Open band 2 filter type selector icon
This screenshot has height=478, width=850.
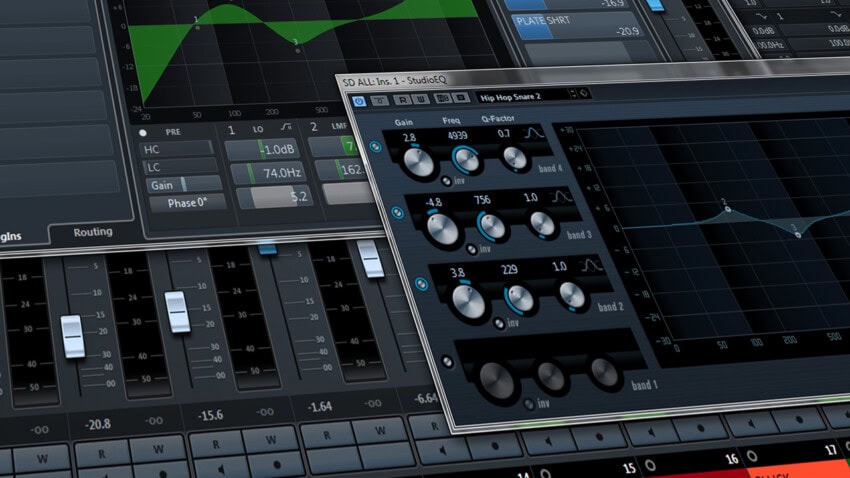(590, 266)
